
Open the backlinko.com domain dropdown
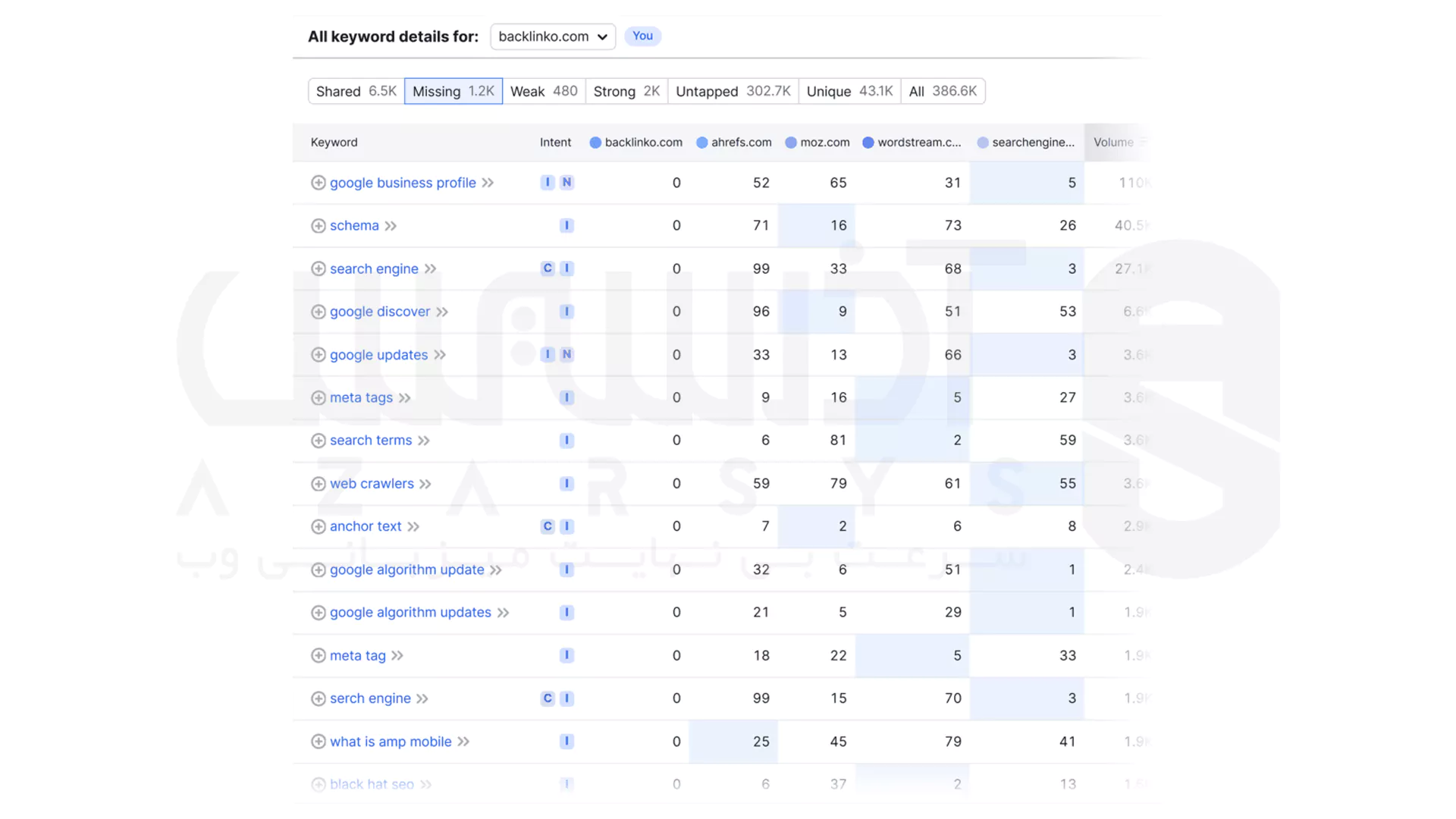(x=552, y=36)
